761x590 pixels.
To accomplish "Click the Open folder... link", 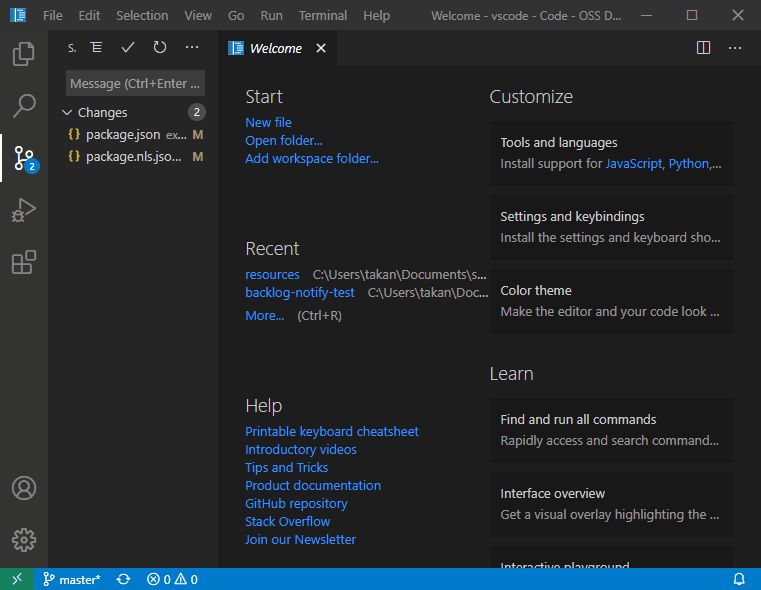I will [x=283, y=141].
